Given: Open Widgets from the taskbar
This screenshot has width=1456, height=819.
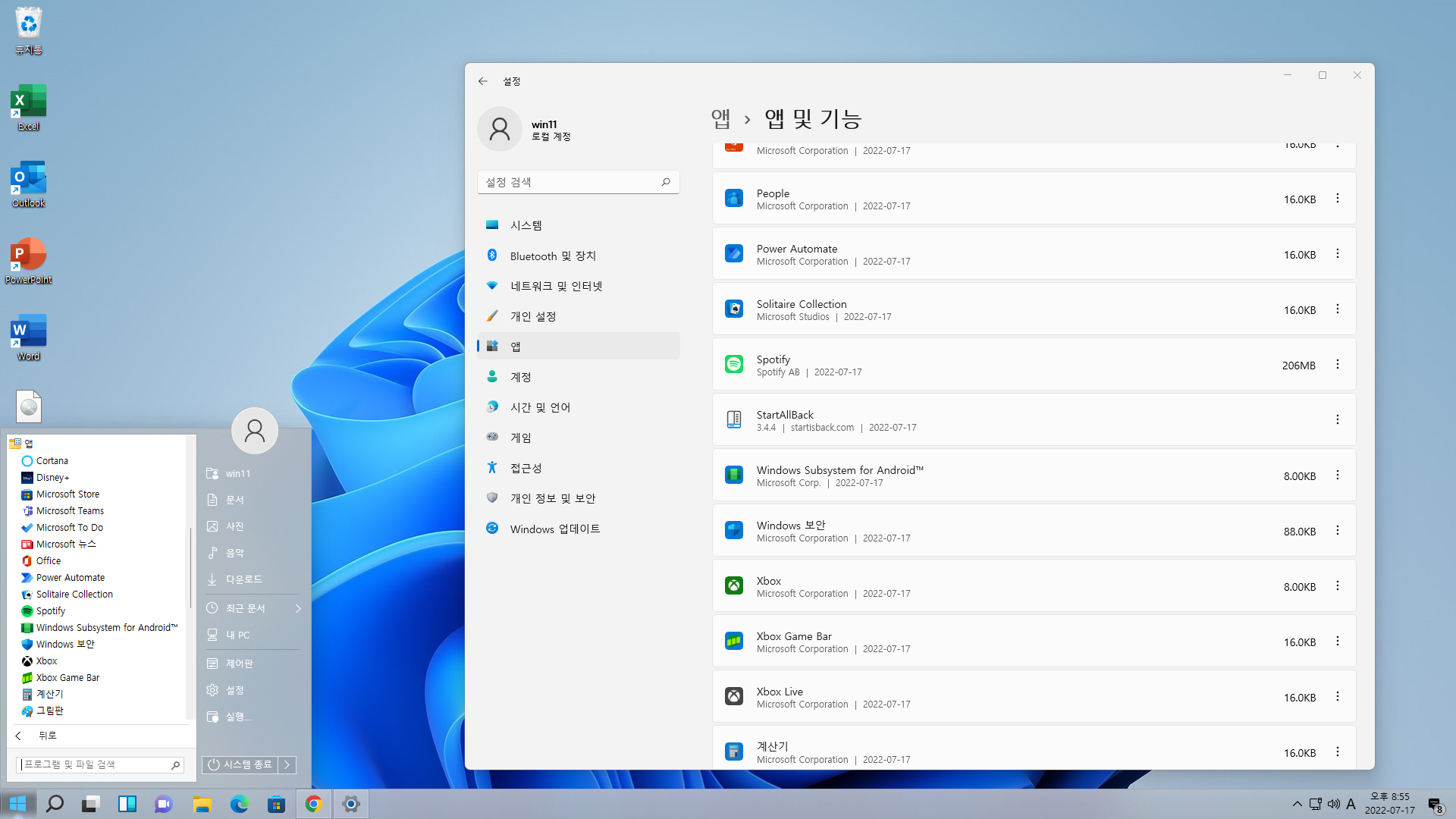Looking at the screenshot, I should 127,804.
